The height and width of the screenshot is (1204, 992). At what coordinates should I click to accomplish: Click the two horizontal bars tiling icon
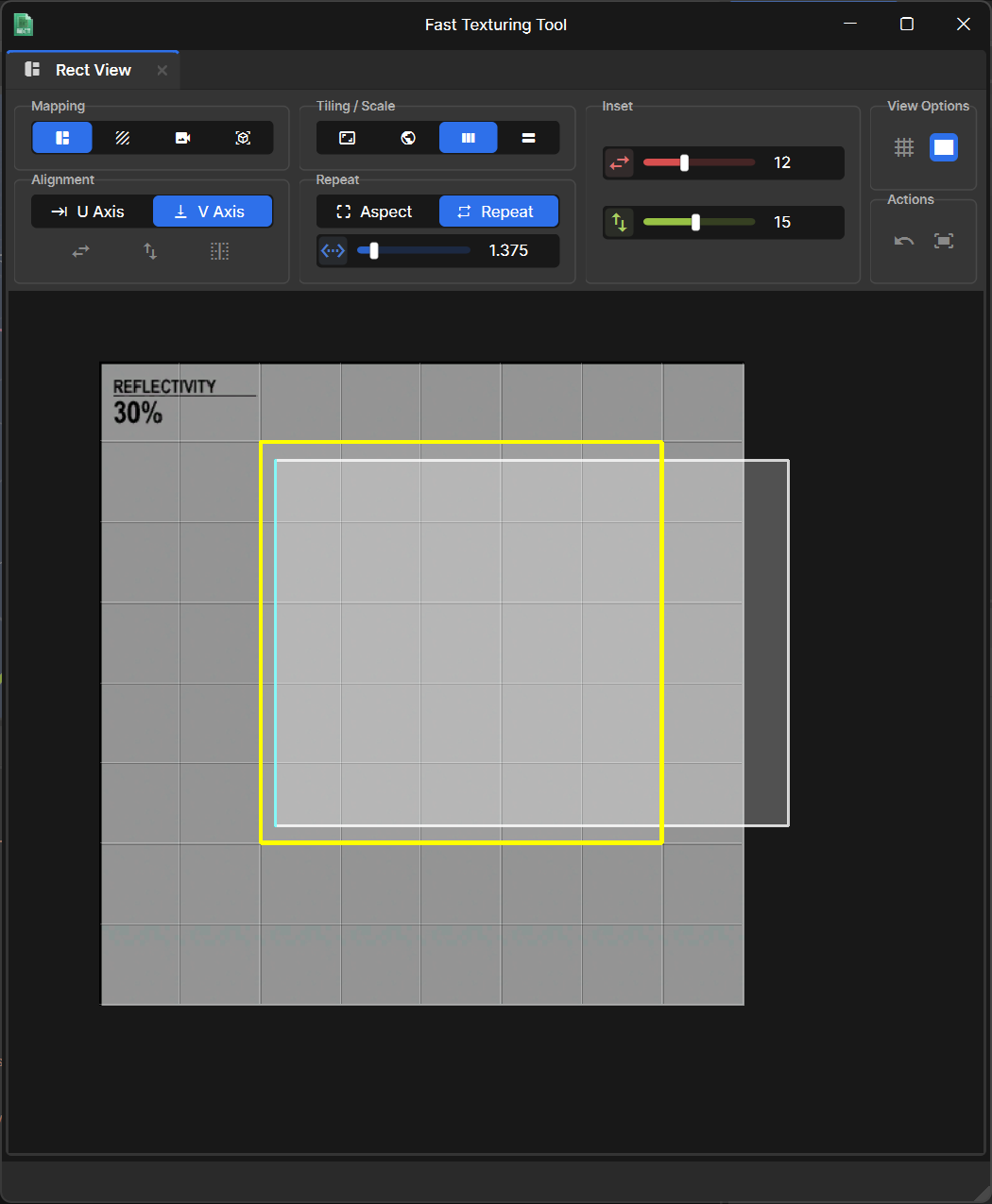[528, 138]
